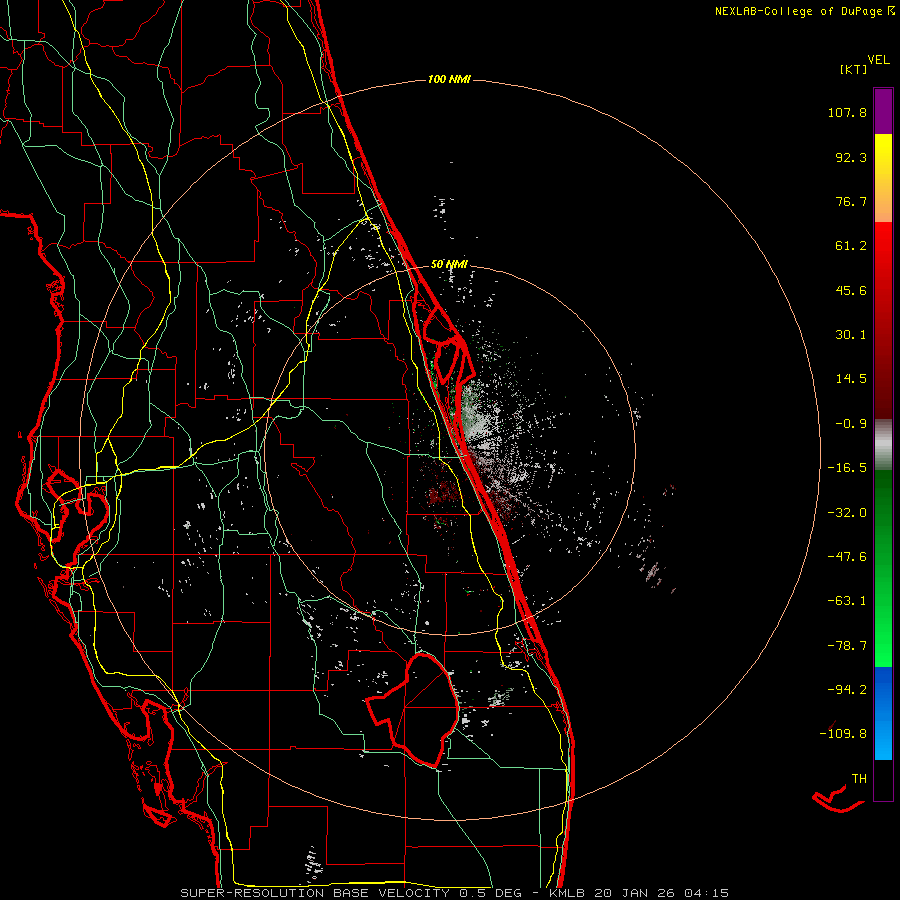Click the 100 NMI range ring label

coord(449,79)
